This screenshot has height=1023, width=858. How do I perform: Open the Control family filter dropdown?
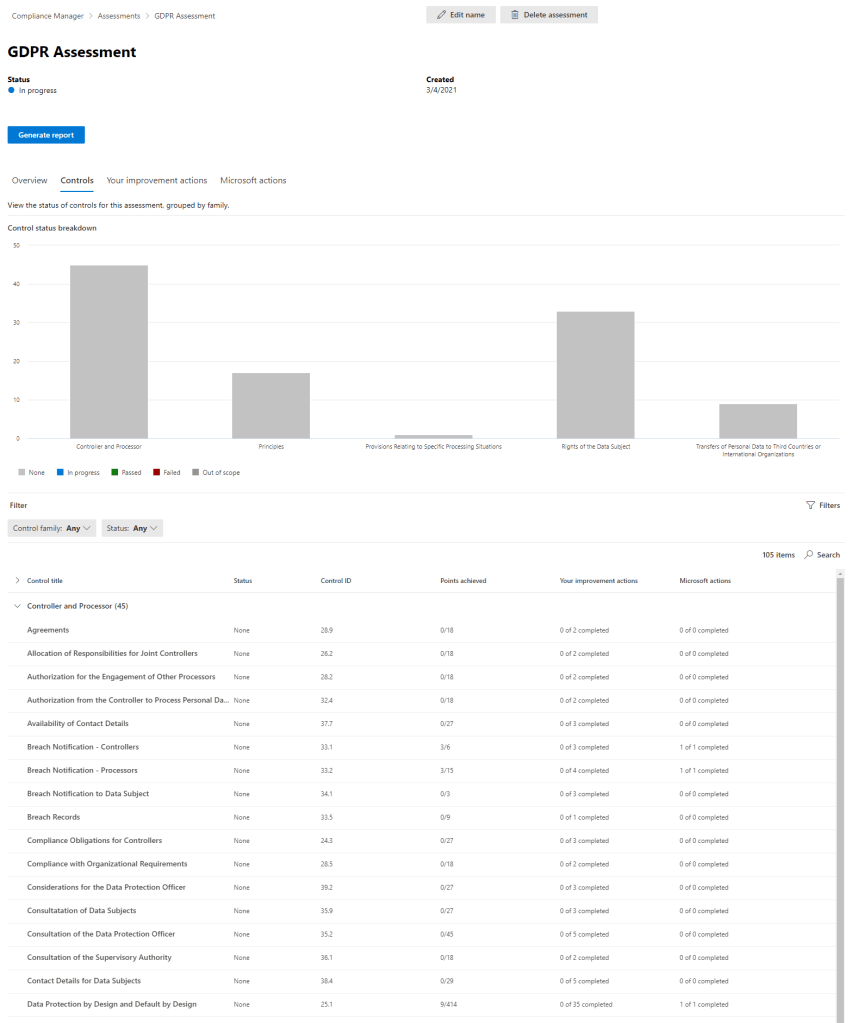point(52,528)
